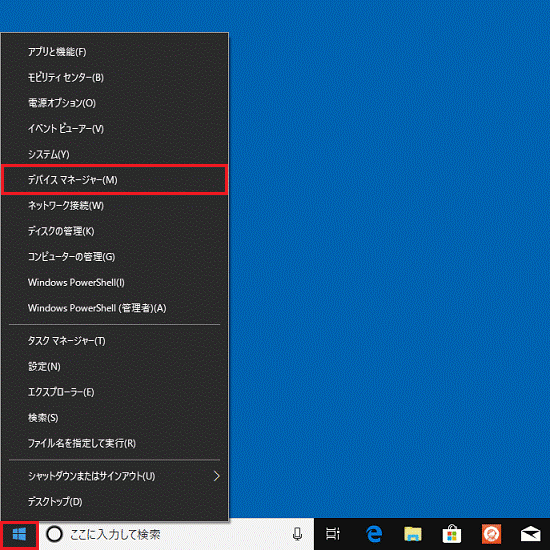Open the Mail app taskbar icon

[530, 534]
